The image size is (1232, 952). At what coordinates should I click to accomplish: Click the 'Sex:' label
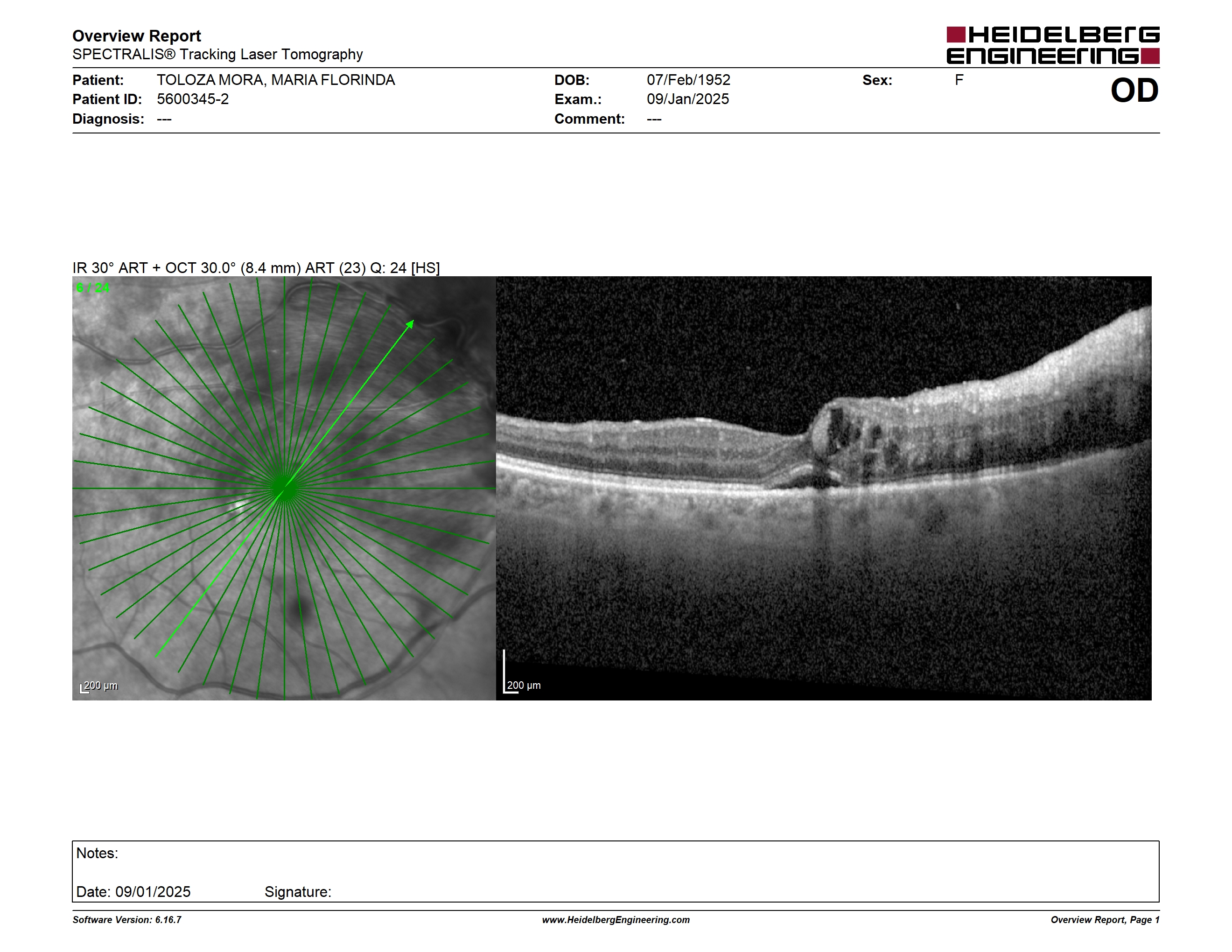point(877,80)
